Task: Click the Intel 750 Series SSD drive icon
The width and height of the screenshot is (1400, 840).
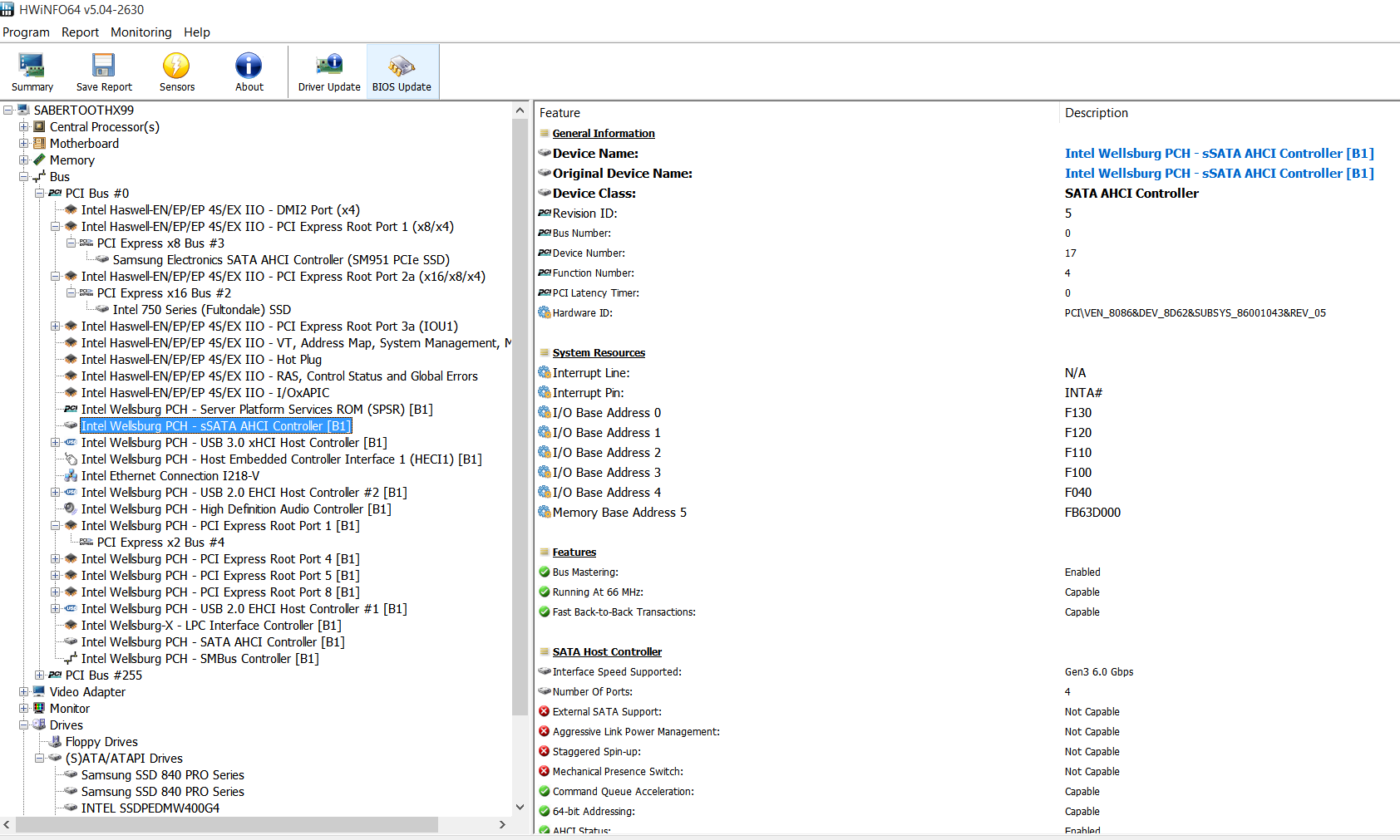Action: coord(102,309)
